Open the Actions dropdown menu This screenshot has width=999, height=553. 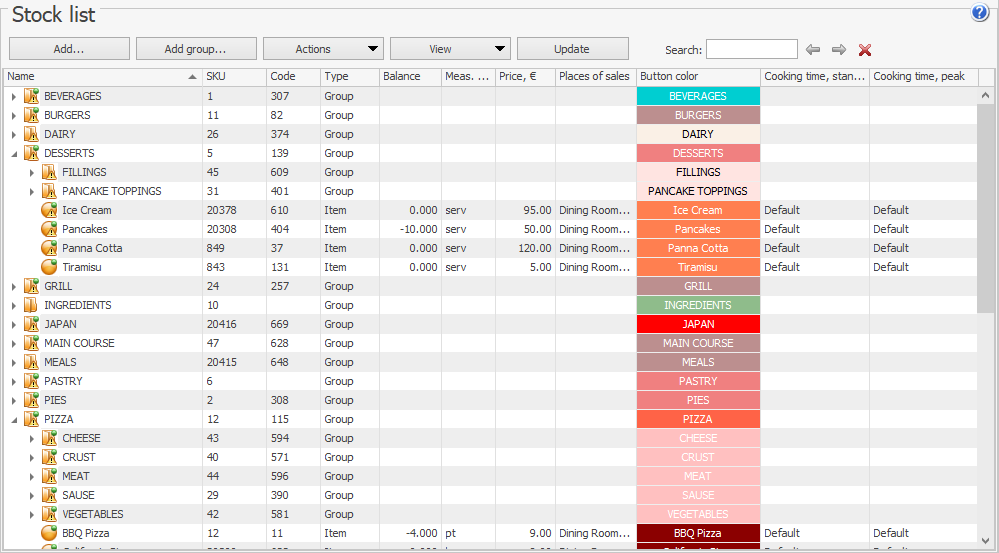tap(323, 49)
